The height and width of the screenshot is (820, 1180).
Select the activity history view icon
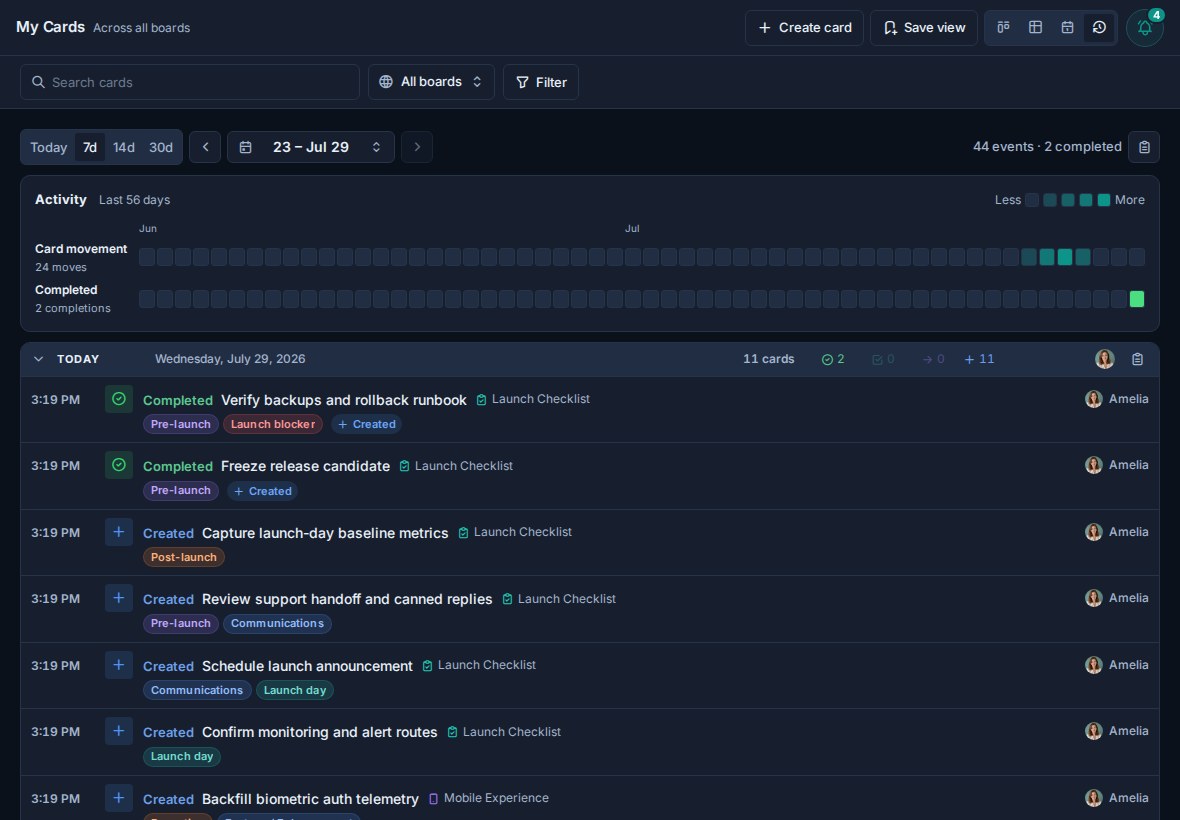pyautogui.click(x=1099, y=27)
